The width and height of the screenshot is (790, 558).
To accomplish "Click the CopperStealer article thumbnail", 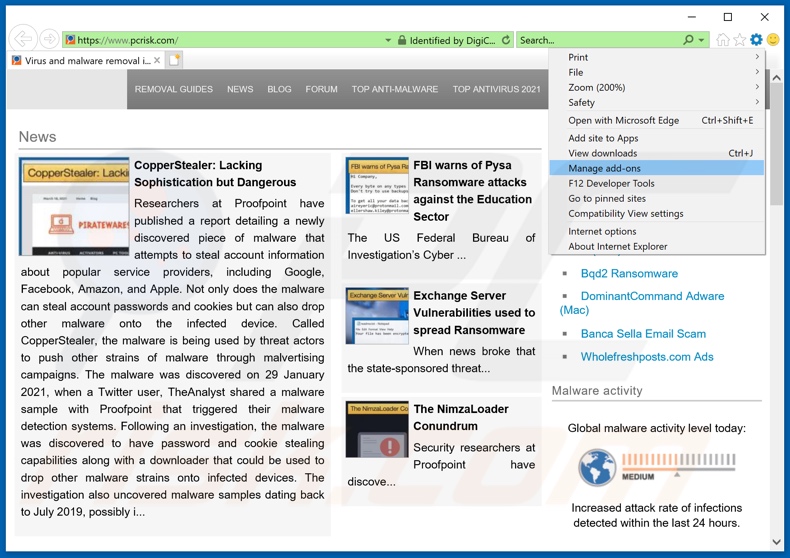I will click(x=74, y=206).
